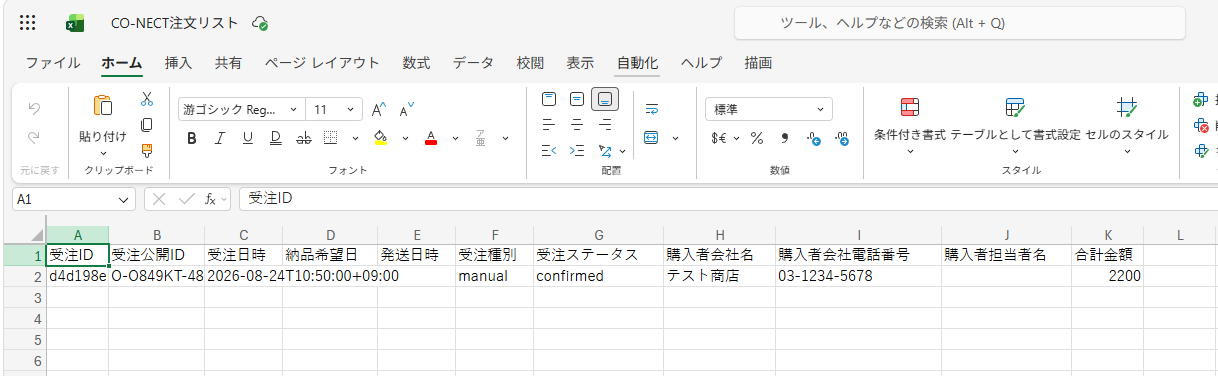The height and width of the screenshot is (376, 1218).
Task: Open the ファイル menu
Action: point(53,63)
